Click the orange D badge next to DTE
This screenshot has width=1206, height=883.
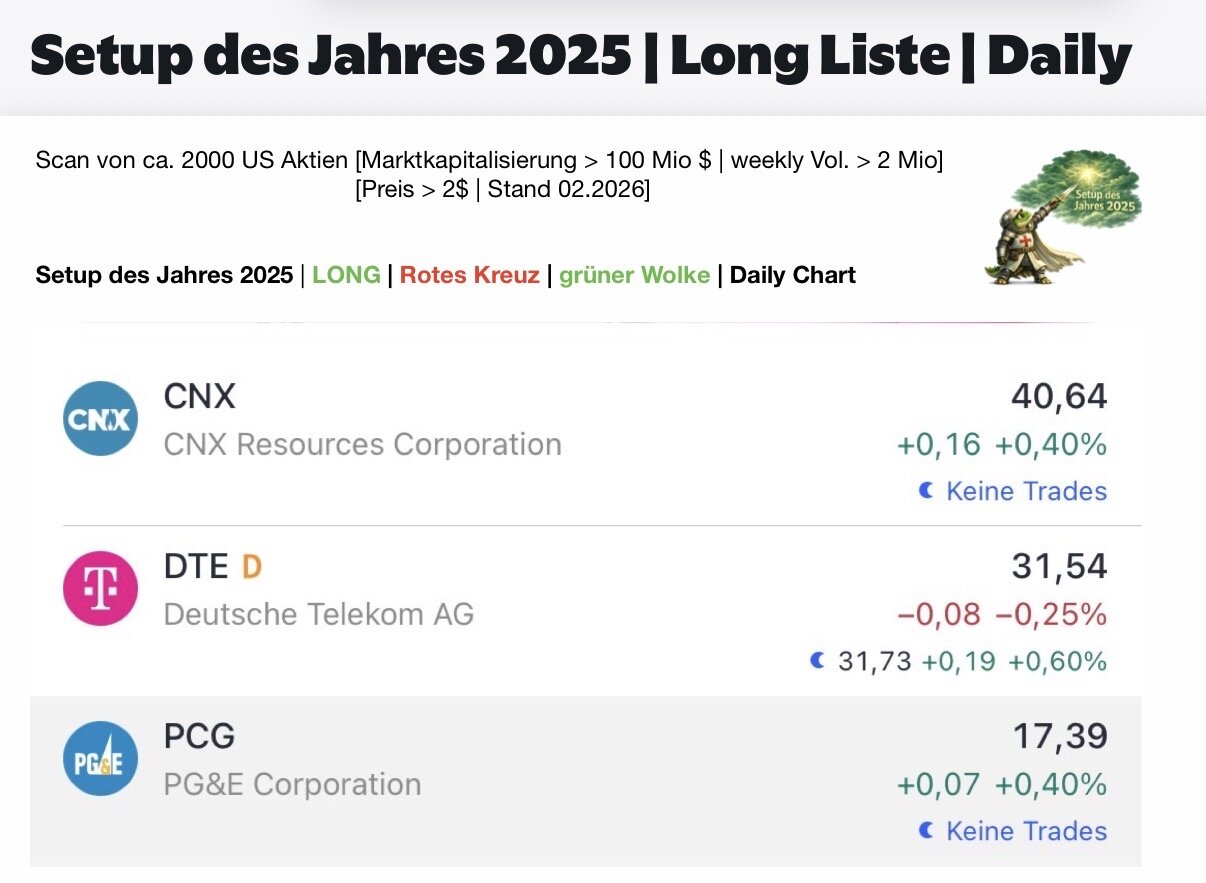pos(252,567)
